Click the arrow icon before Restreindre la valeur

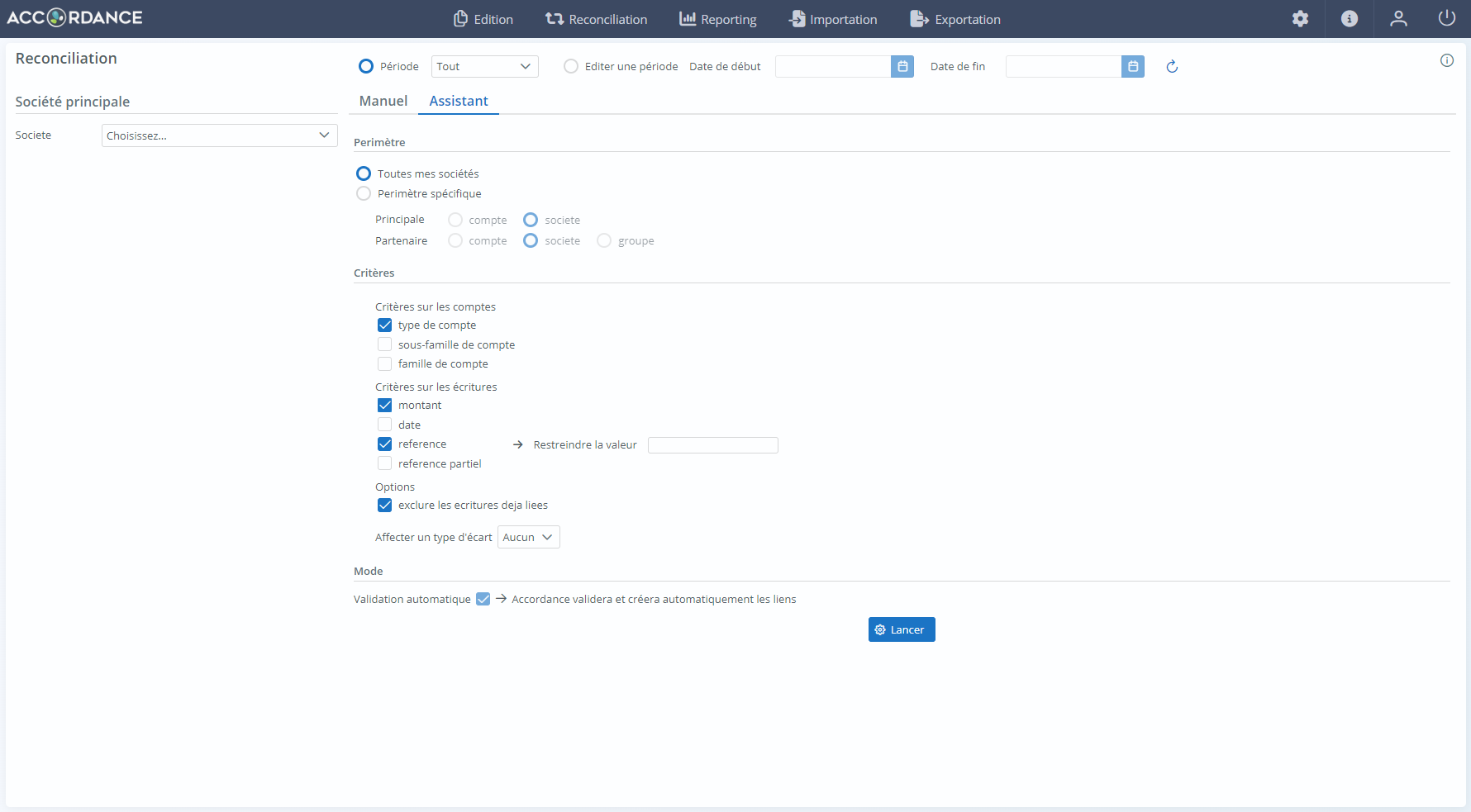click(518, 444)
